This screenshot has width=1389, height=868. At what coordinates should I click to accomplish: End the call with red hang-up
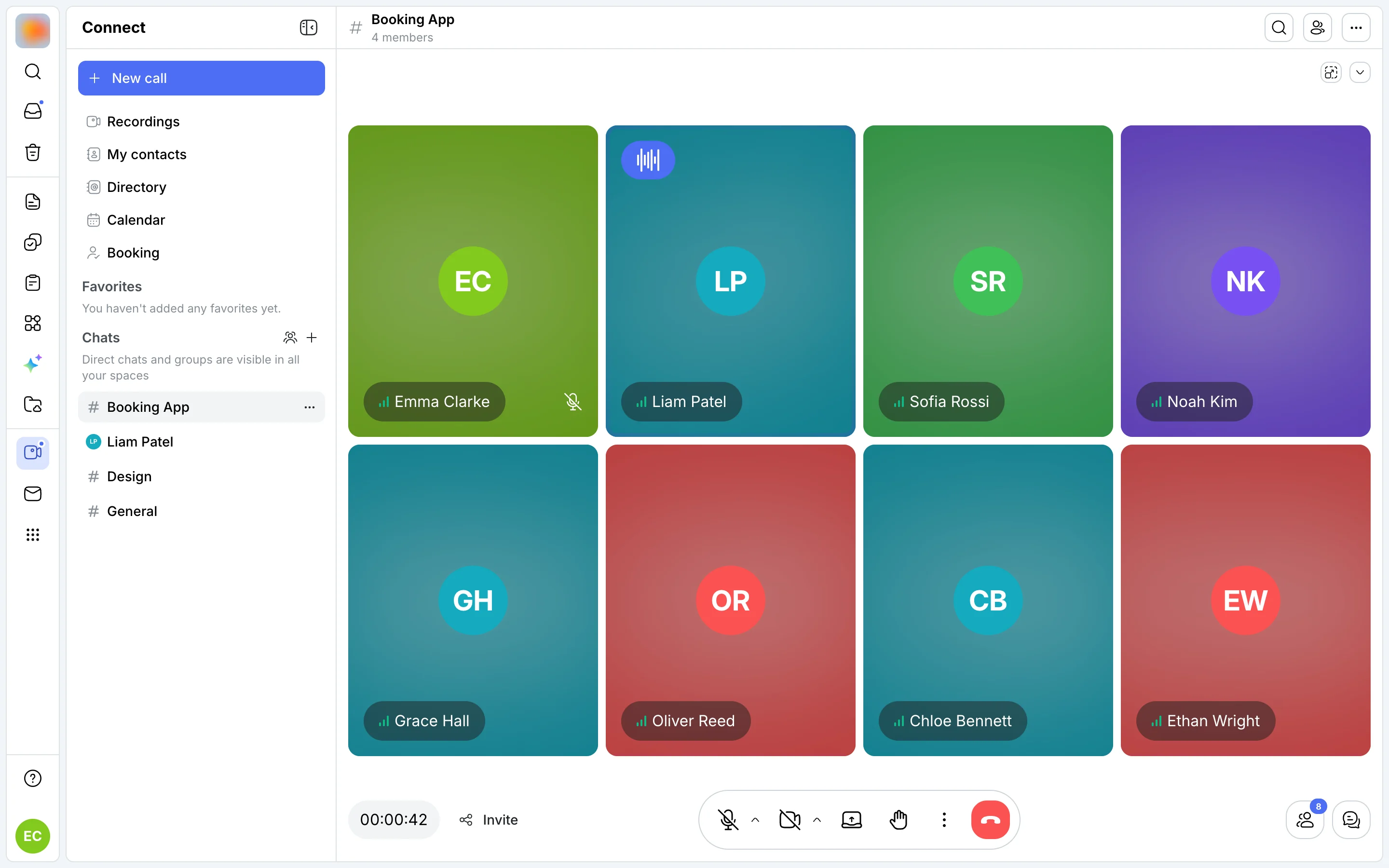click(990, 820)
